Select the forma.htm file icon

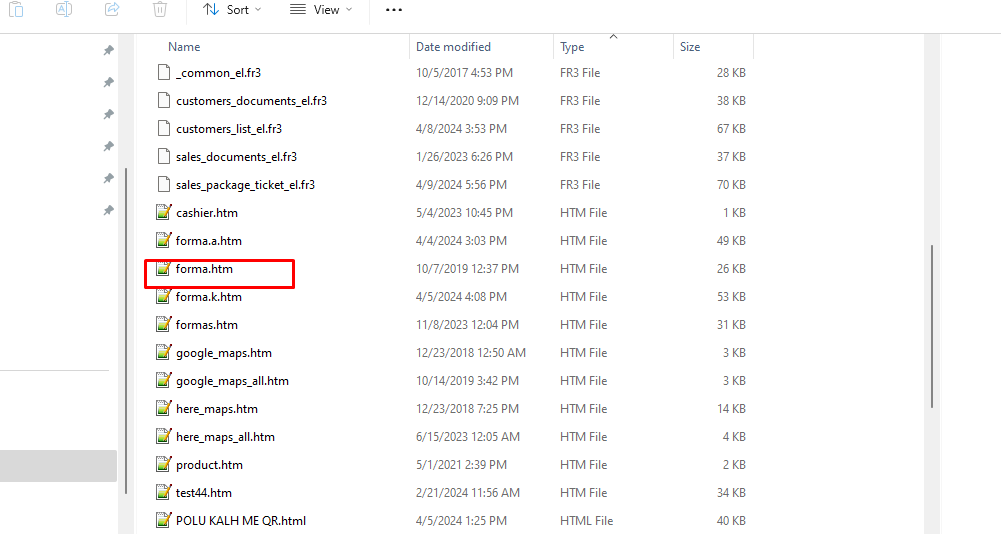coord(163,268)
